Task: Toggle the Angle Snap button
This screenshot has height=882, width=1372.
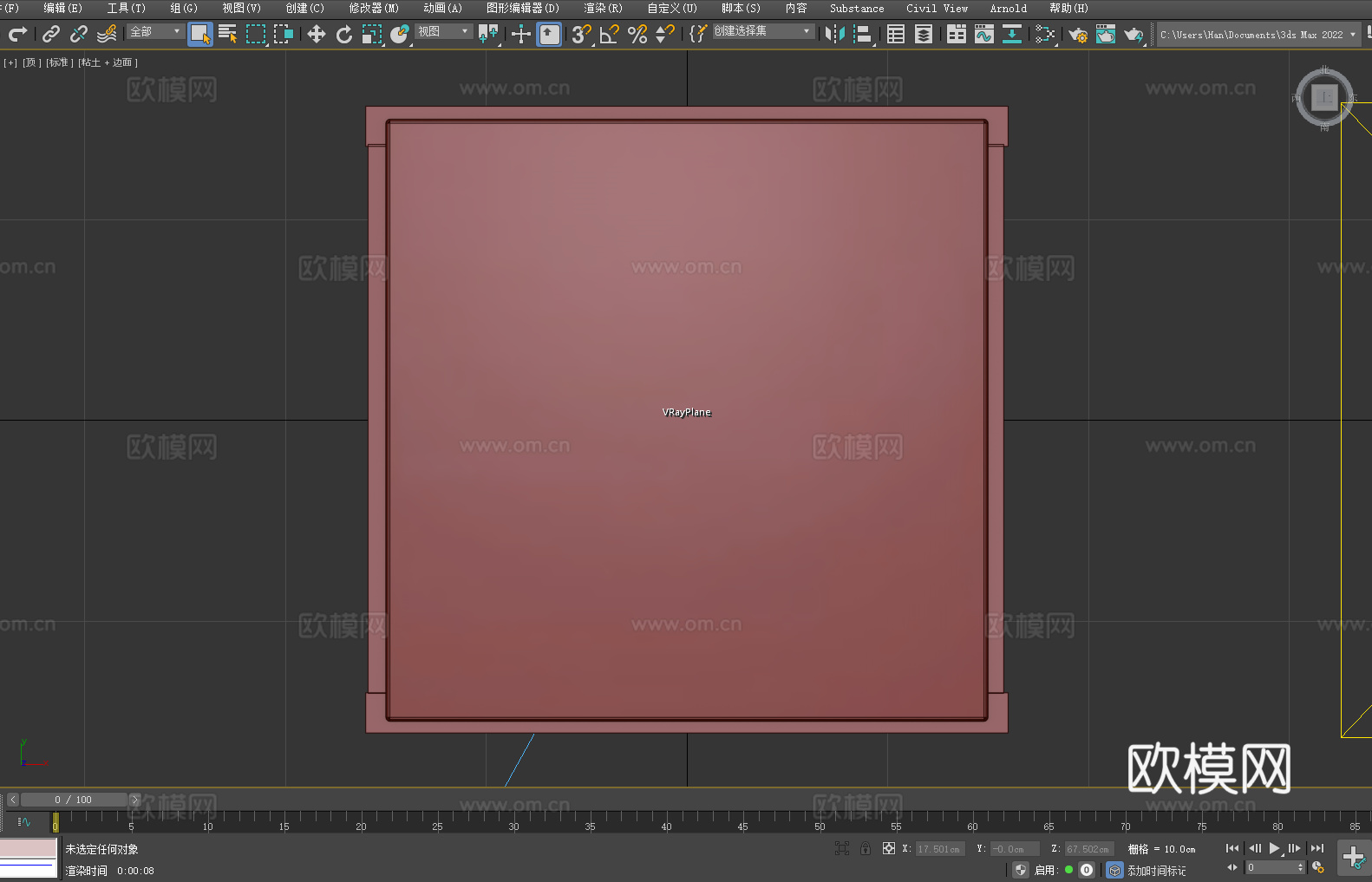Action: coord(609,34)
